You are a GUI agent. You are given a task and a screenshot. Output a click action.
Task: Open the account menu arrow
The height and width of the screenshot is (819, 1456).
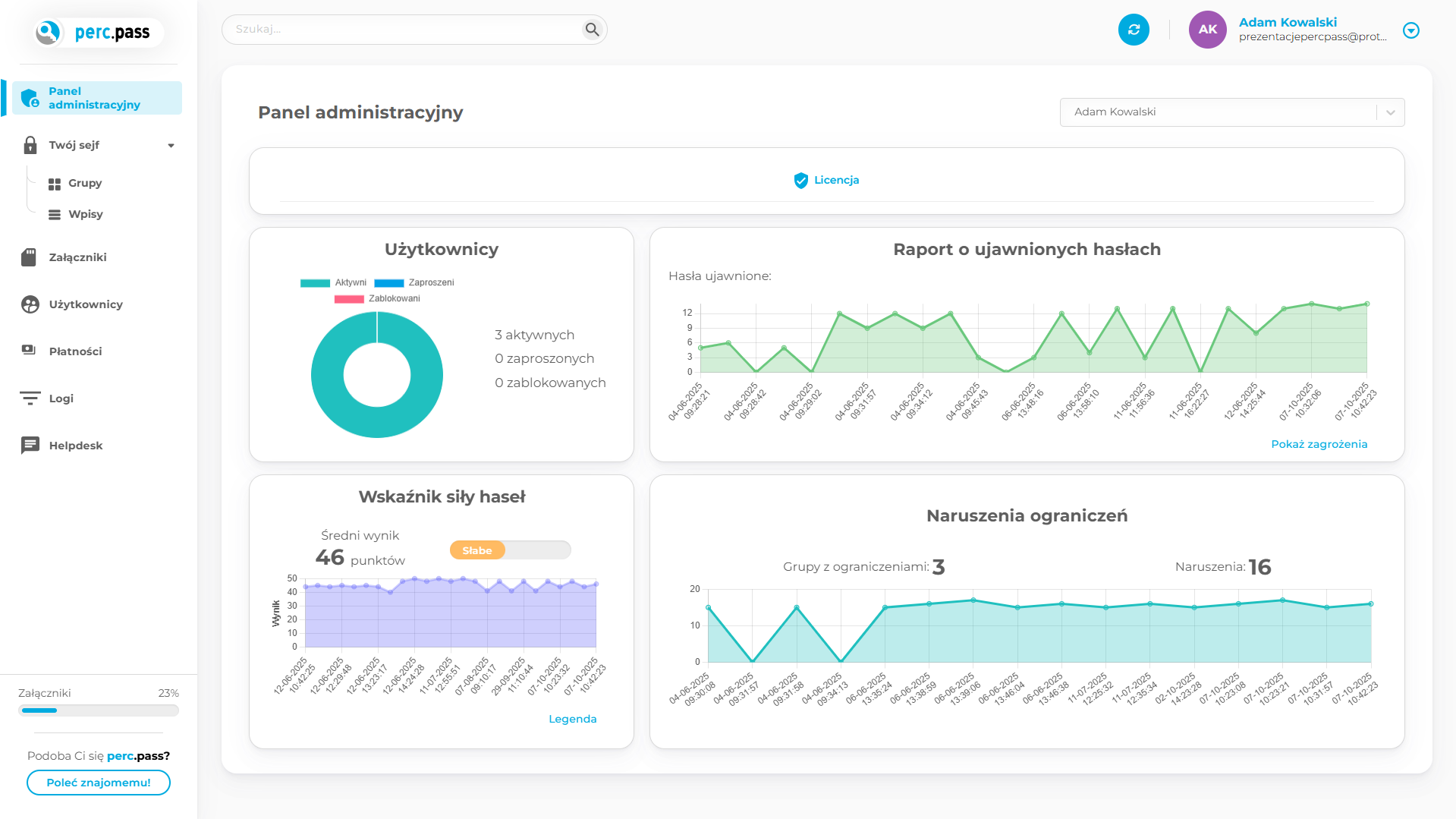1410,30
